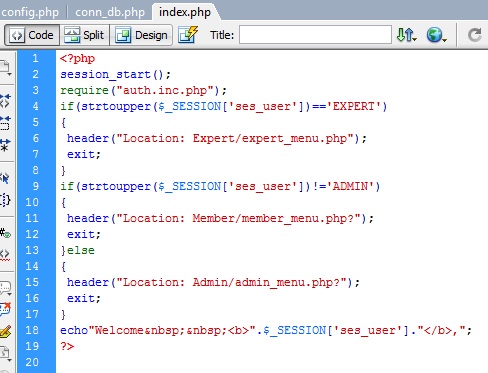Click exit; on line 12
488x373 pixels.
tap(84, 234)
